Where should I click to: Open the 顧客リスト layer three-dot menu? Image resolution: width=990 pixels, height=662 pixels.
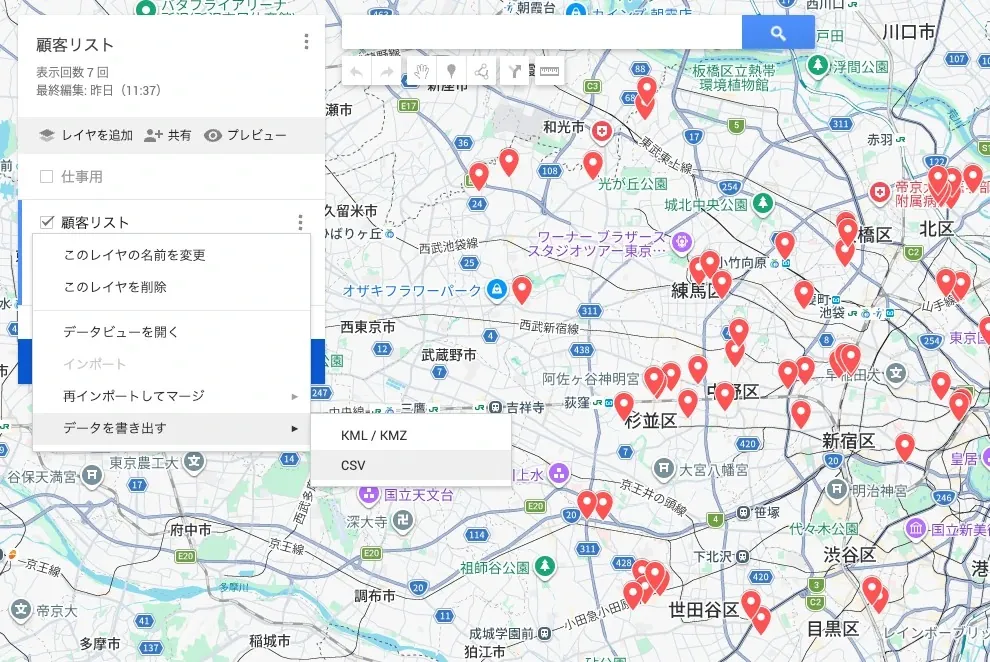(x=300, y=222)
